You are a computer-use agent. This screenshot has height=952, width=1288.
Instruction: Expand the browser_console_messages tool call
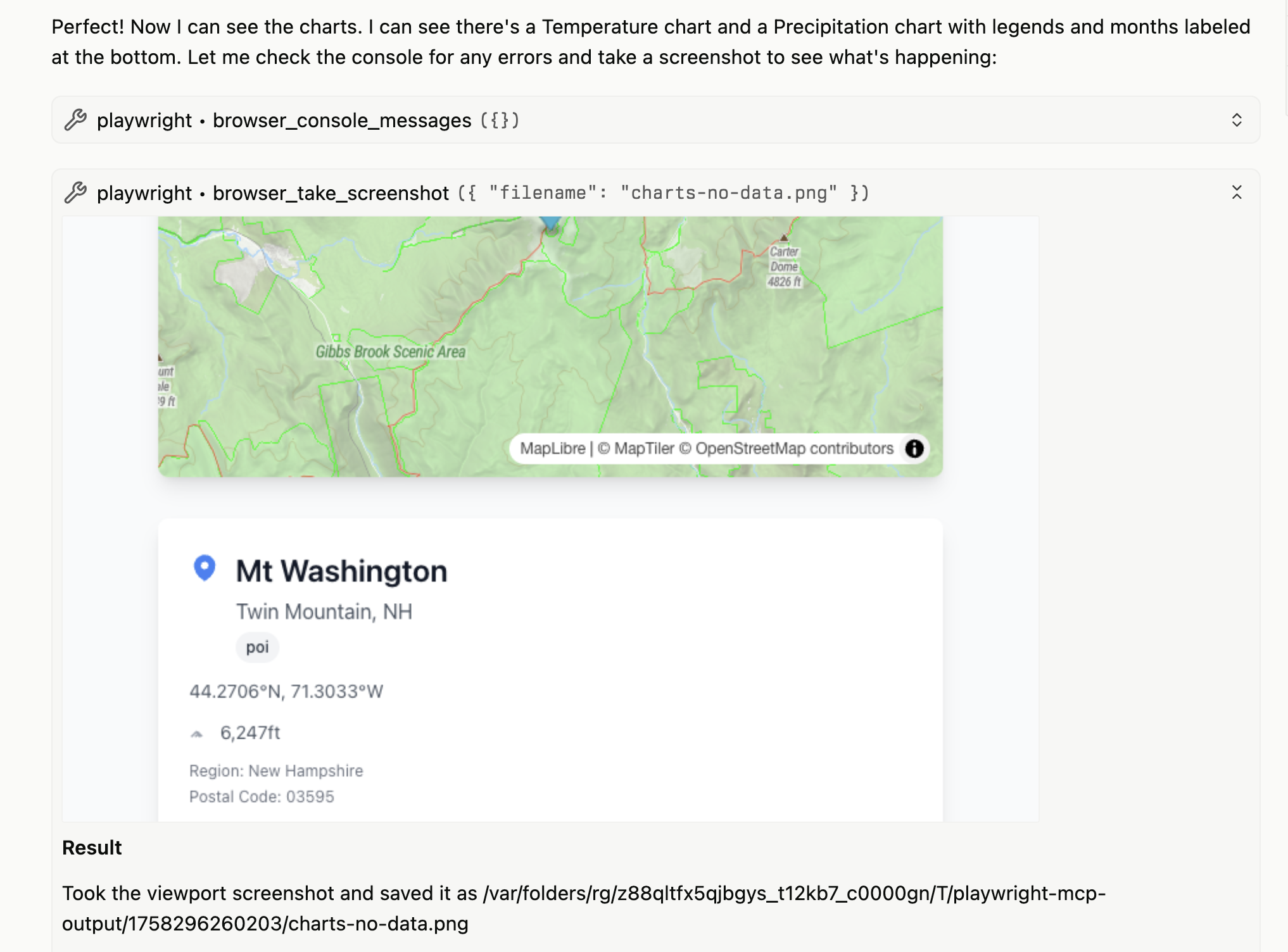coord(1236,120)
